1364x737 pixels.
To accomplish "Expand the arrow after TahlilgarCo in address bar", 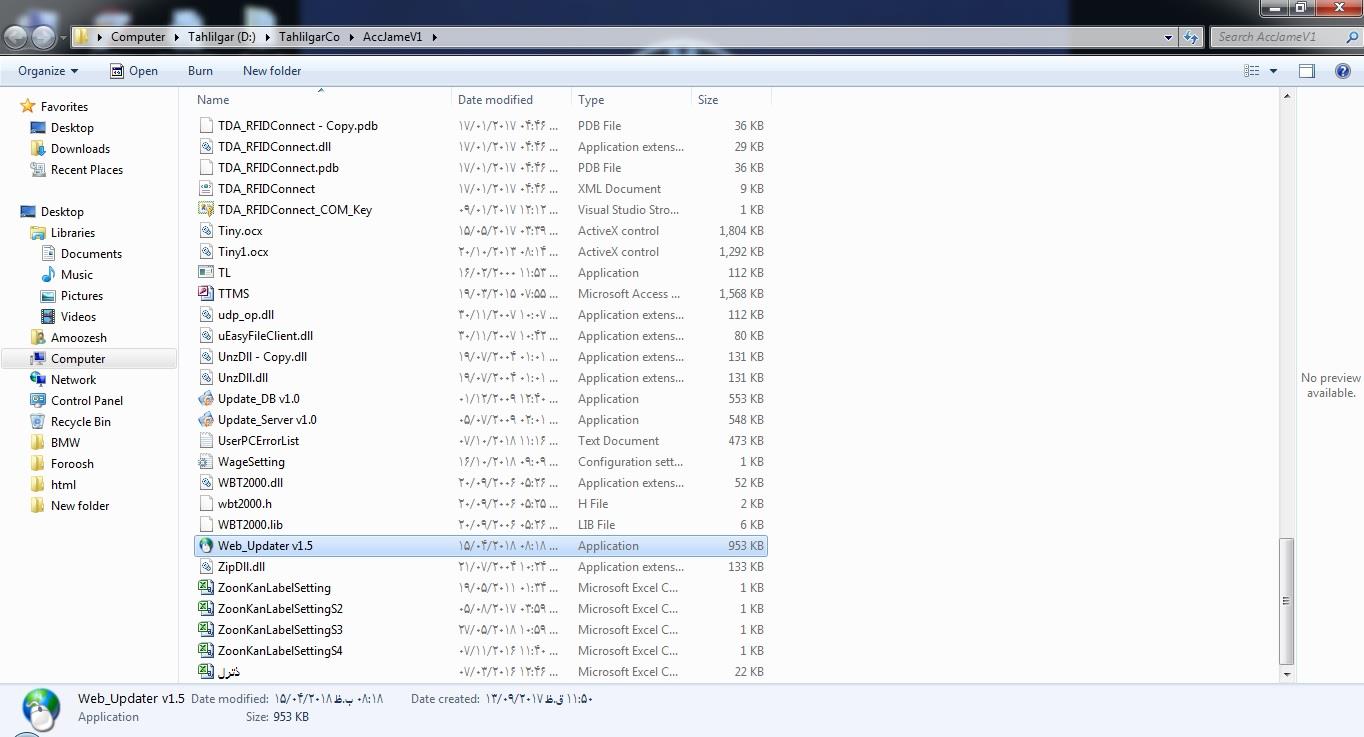I will click(x=351, y=37).
